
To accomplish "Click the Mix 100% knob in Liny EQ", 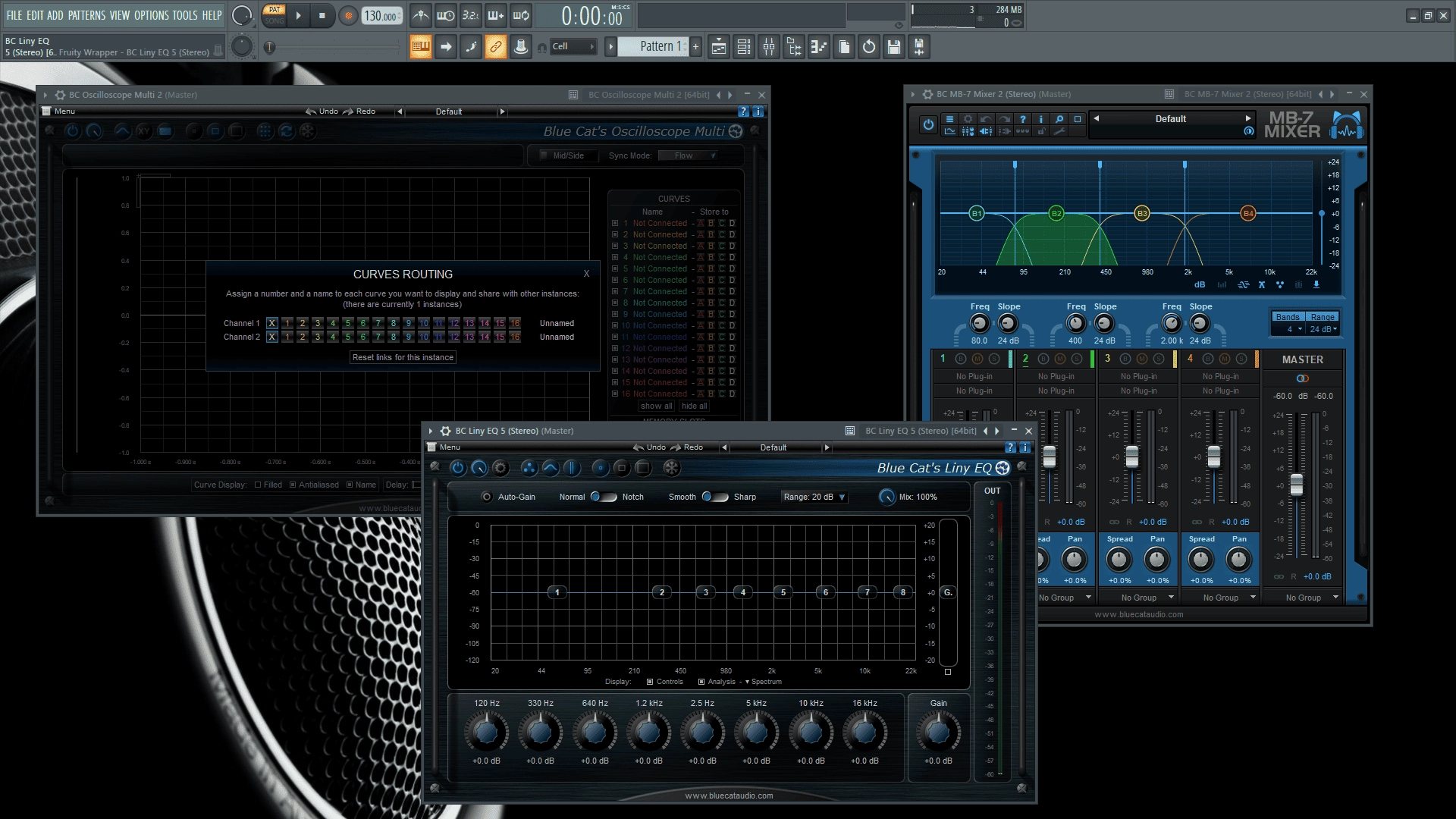I will 886,497.
